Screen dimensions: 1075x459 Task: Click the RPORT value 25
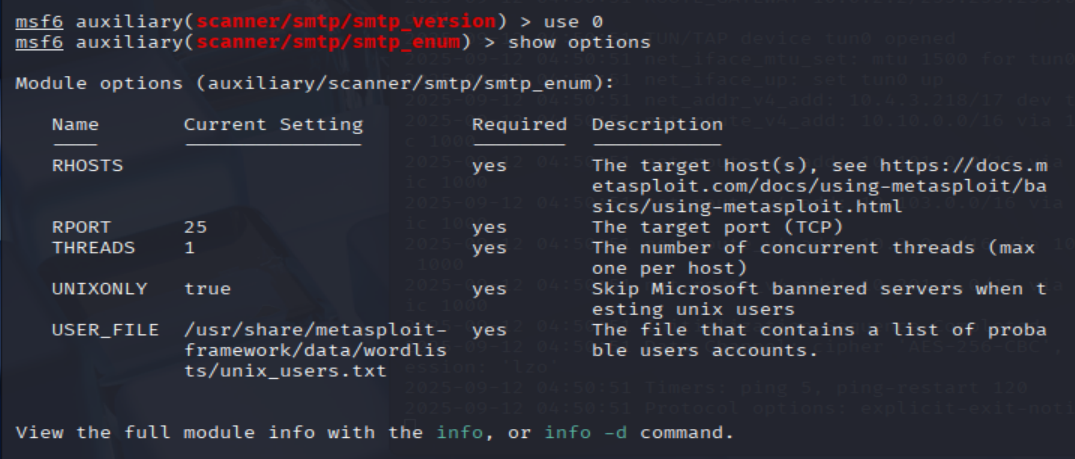(x=196, y=227)
